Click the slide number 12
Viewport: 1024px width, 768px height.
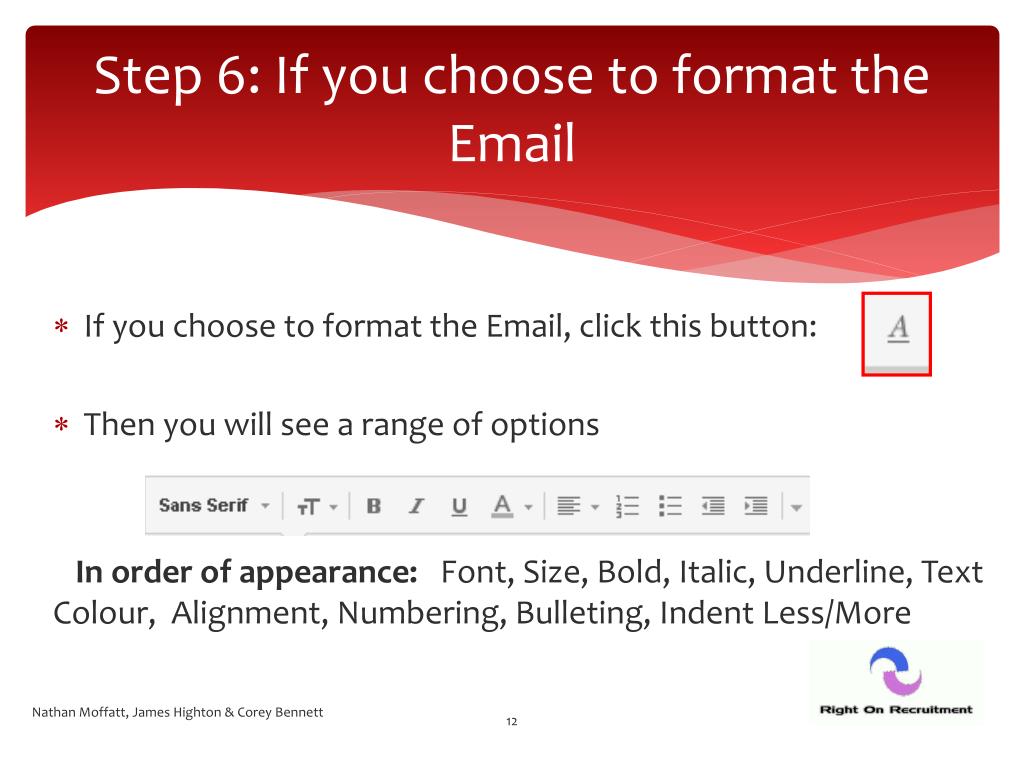pos(511,722)
